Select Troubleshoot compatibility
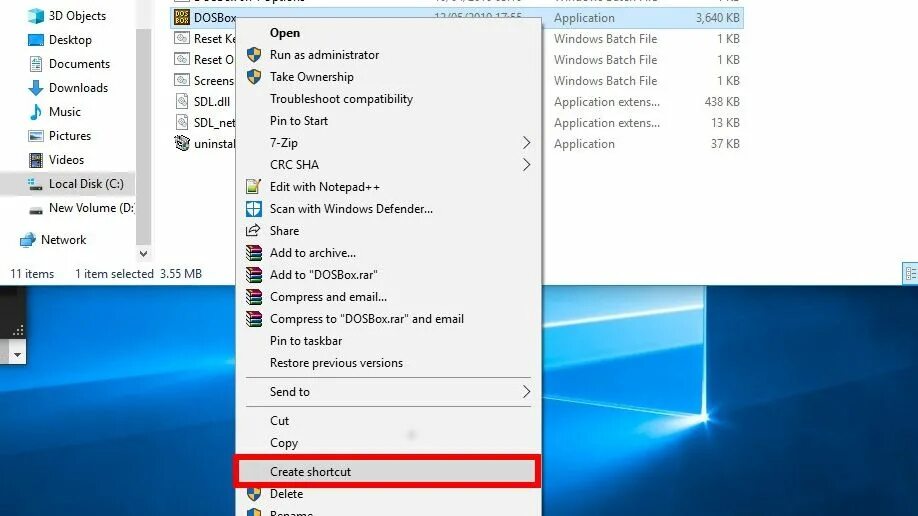Image resolution: width=918 pixels, height=516 pixels. click(x=341, y=99)
